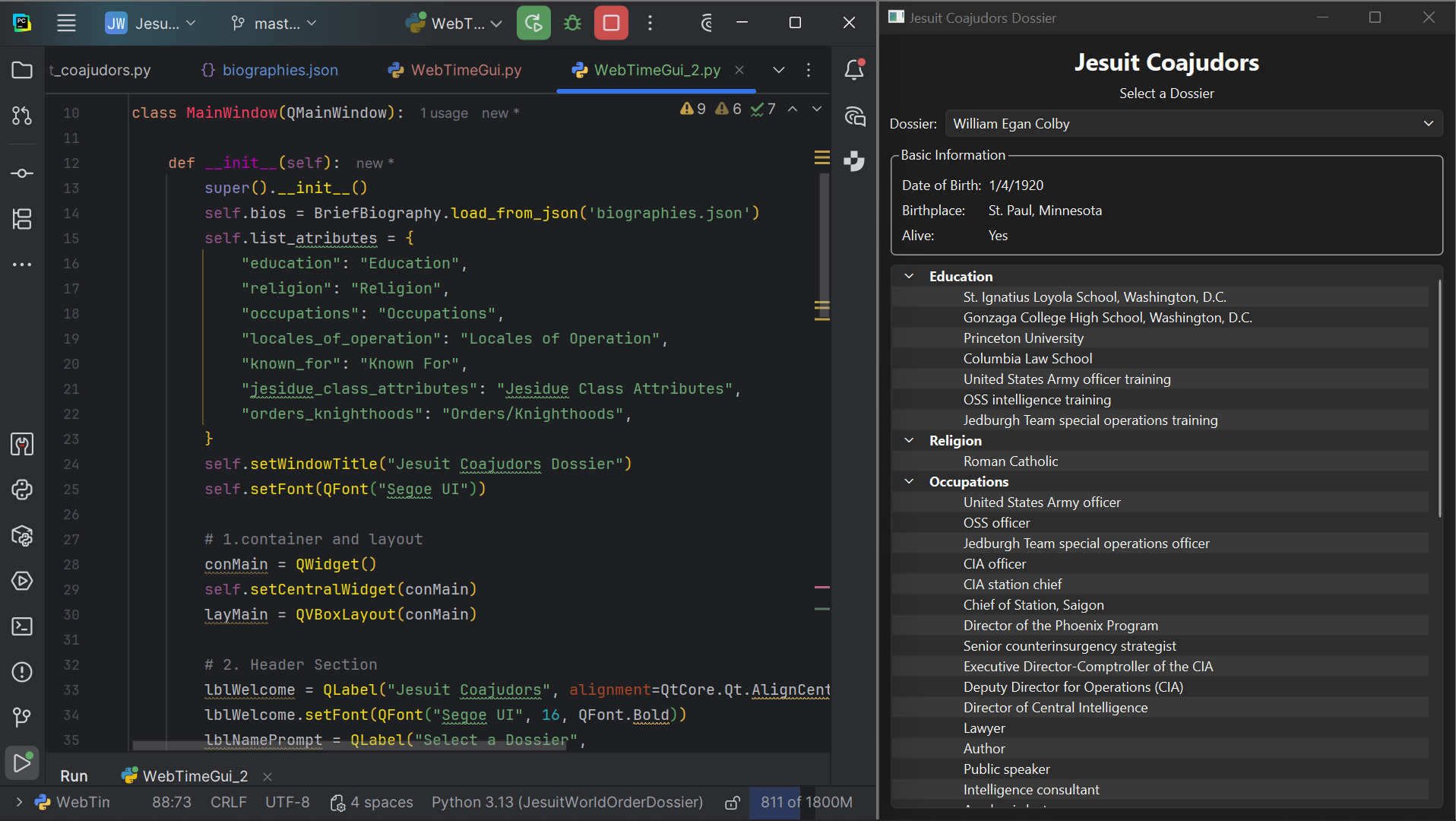Go to line via 88:73 position indicator
Image resolution: width=1456 pixels, height=821 pixels.
point(172,802)
